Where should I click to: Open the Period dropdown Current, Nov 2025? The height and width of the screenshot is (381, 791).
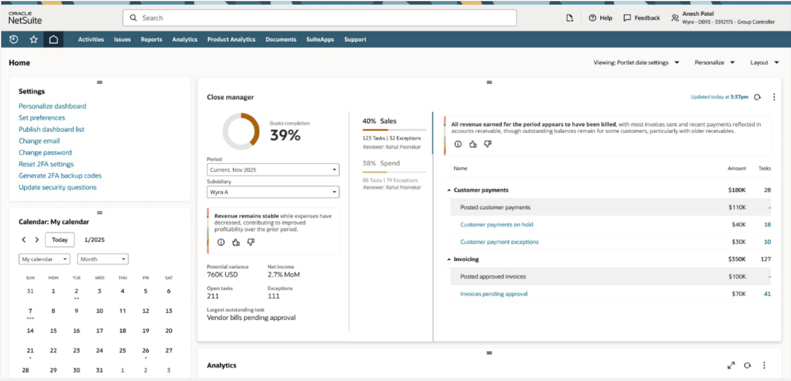tap(273, 170)
